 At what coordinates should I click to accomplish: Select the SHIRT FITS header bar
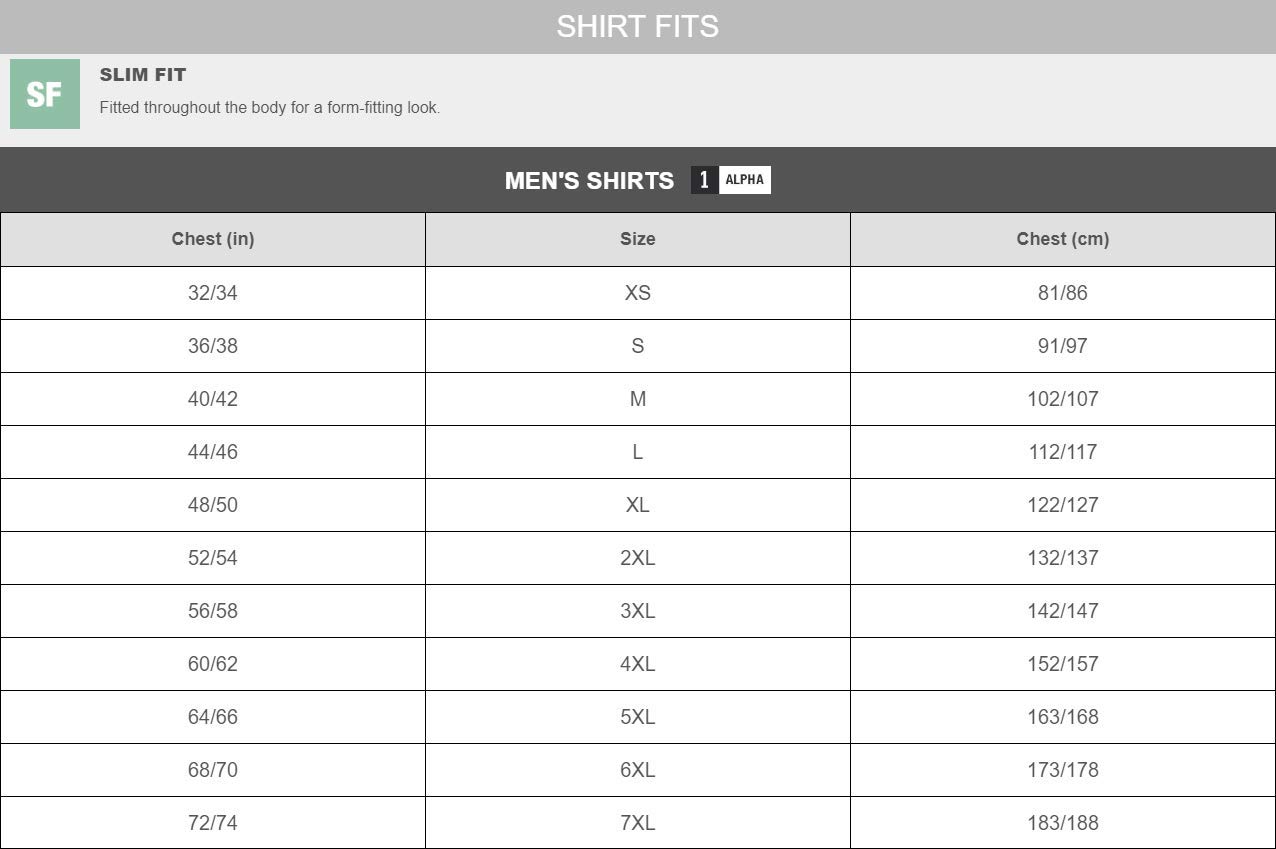click(638, 26)
